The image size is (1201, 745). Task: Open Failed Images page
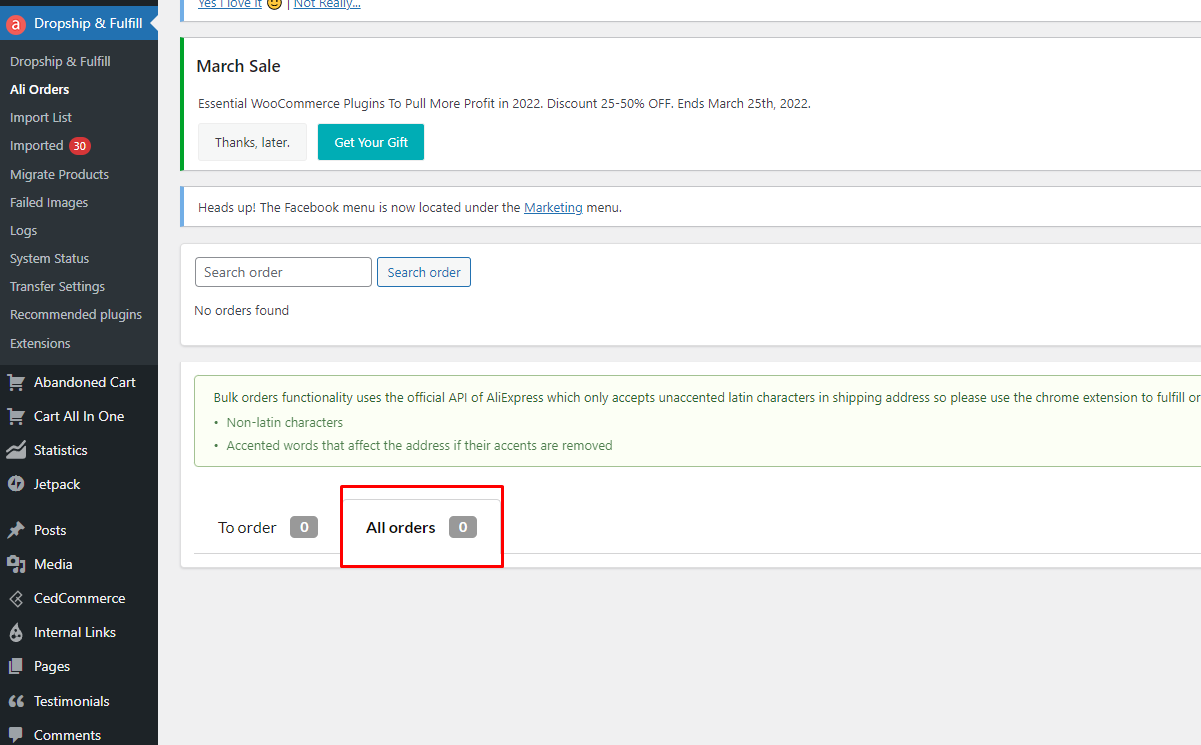click(x=49, y=202)
